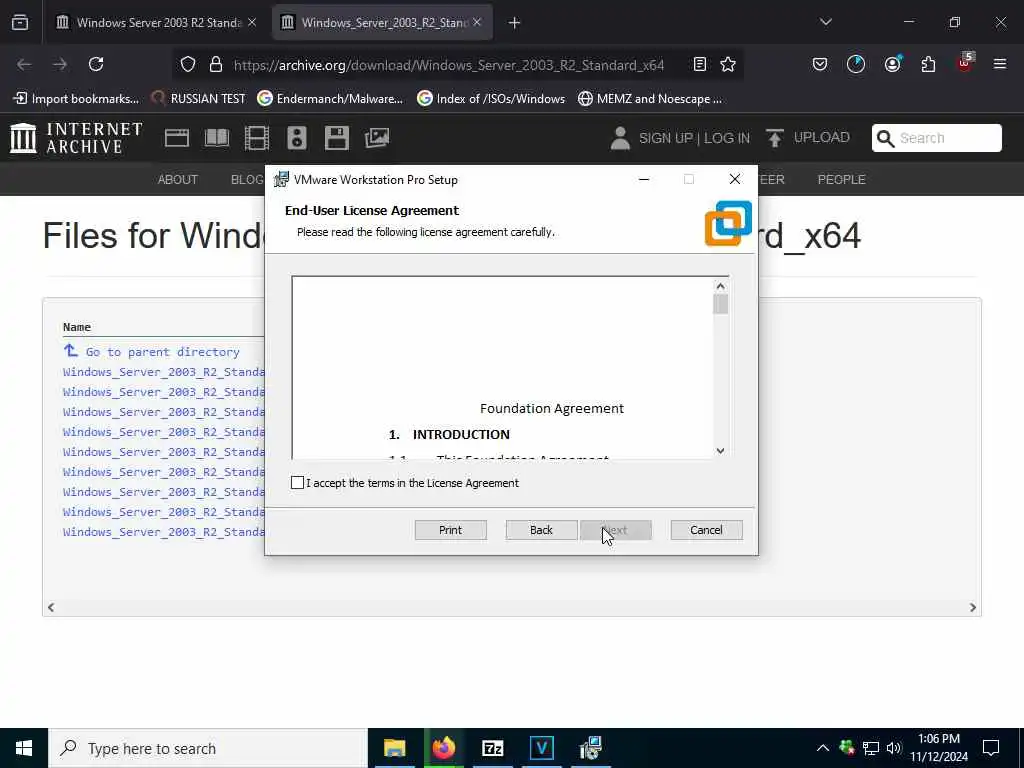
Task: Open the tracking protection shield
Action: (188, 64)
